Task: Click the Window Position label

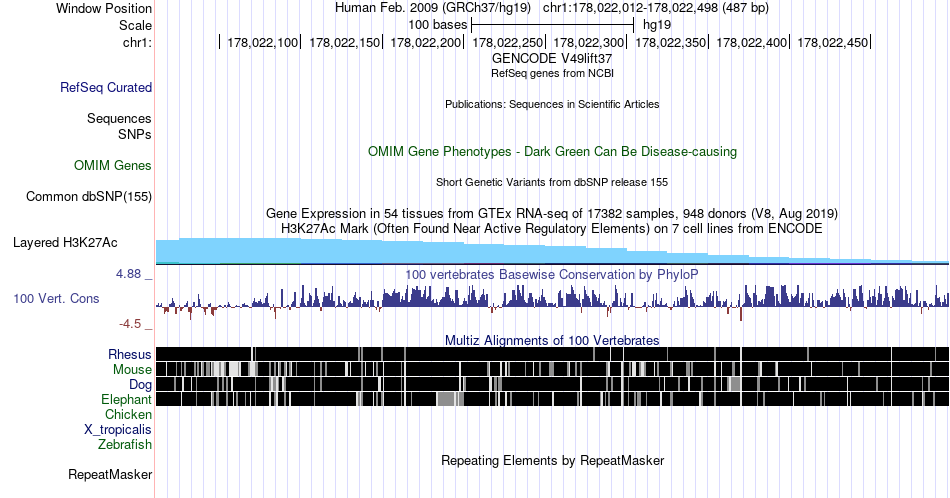Action: coord(104,8)
